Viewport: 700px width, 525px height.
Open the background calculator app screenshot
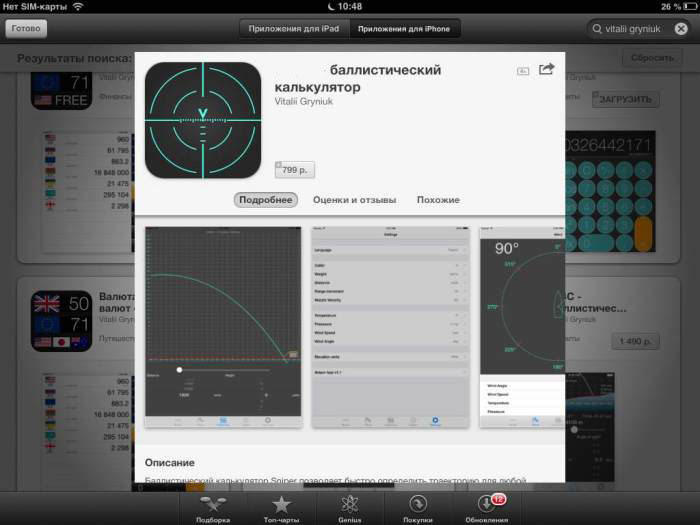coord(610,191)
